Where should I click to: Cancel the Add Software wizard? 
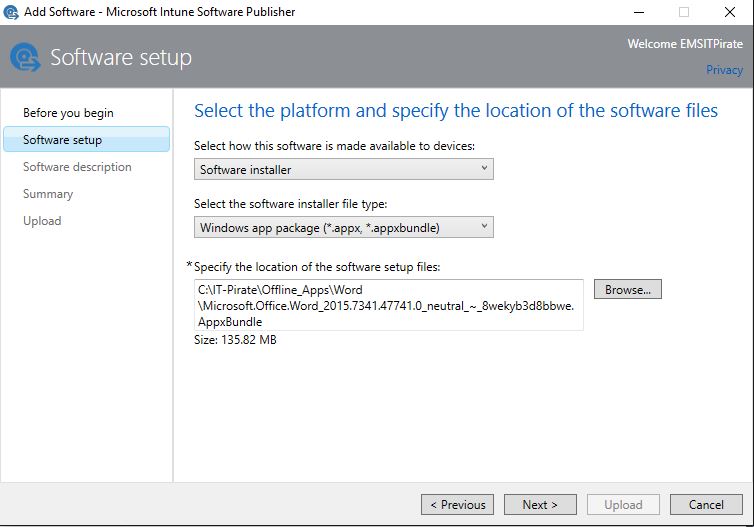tap(706, 505)
